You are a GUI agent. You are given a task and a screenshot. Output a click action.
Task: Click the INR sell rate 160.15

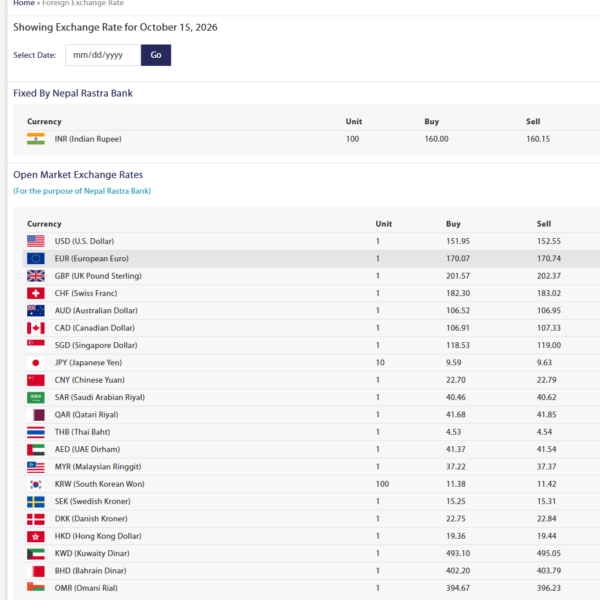pos(538,139)
